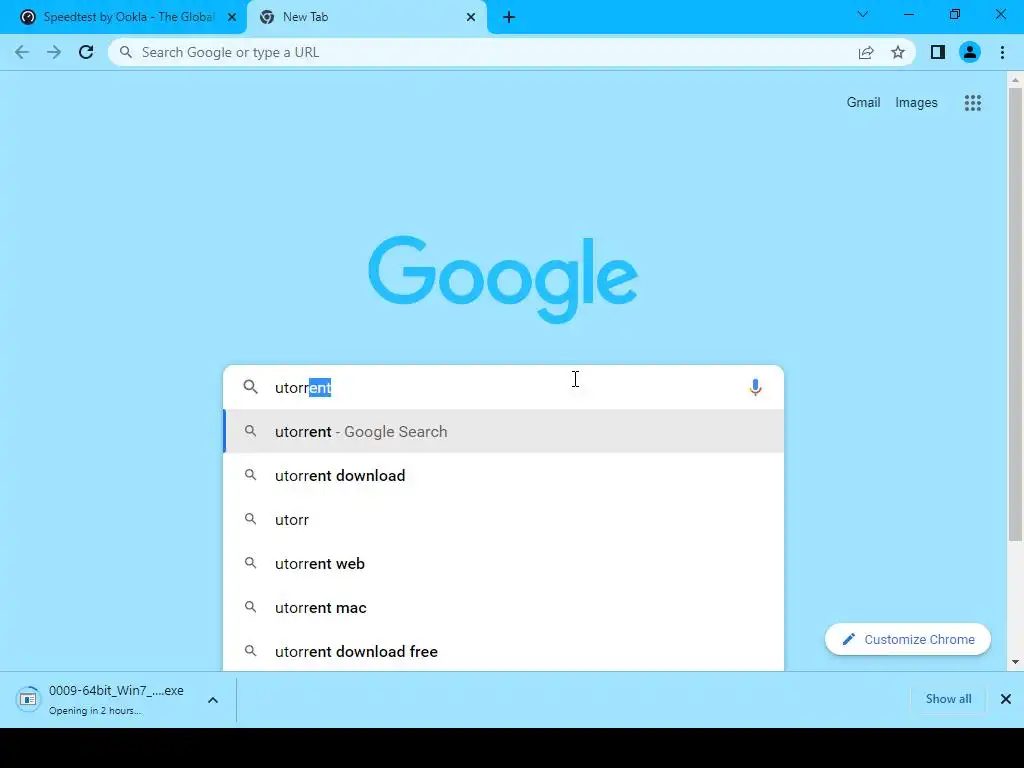Open the side panel icon

point(938,52)
